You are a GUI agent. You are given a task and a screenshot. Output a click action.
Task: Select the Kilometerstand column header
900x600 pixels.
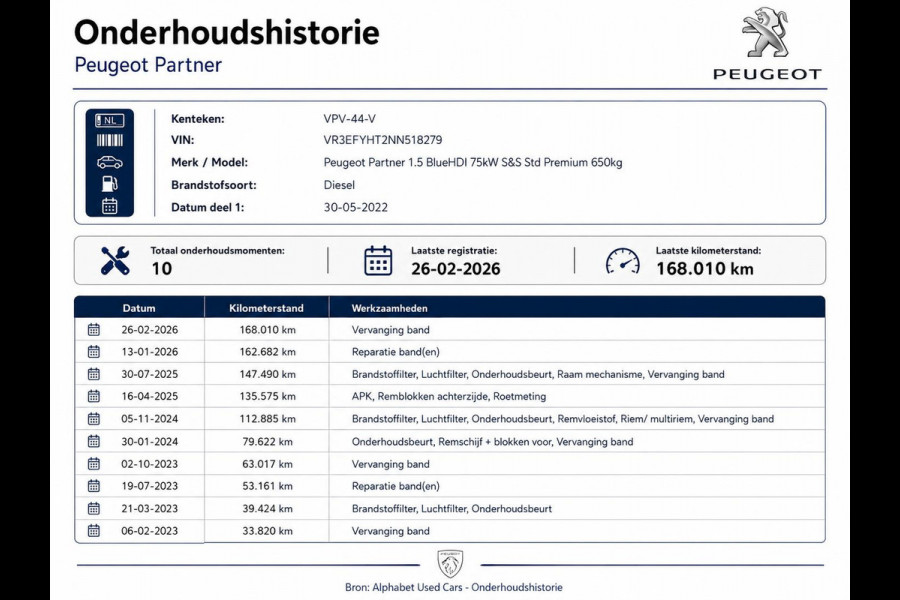coord(266,308)
